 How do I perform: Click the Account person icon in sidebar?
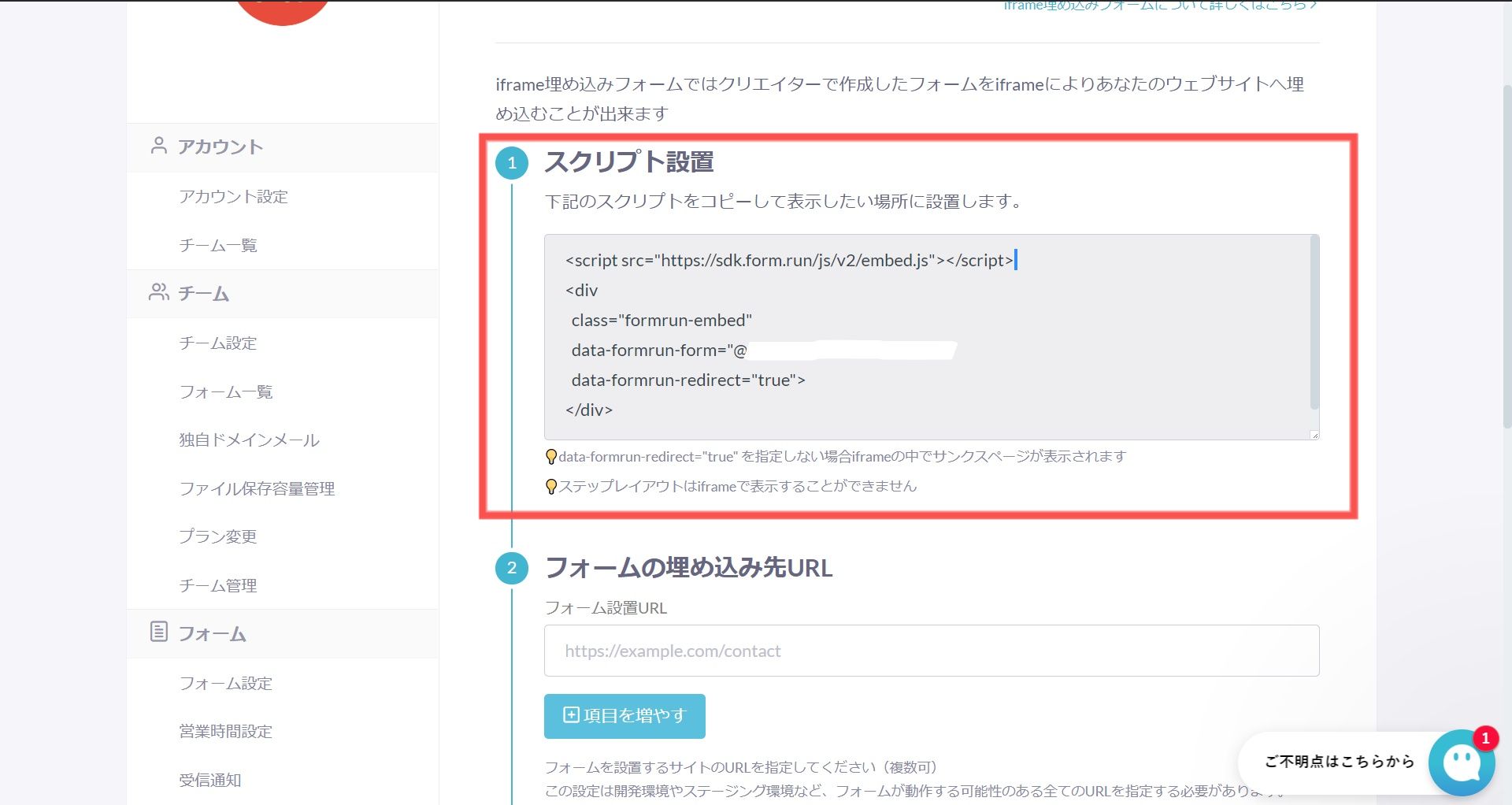tap(158, 146)
